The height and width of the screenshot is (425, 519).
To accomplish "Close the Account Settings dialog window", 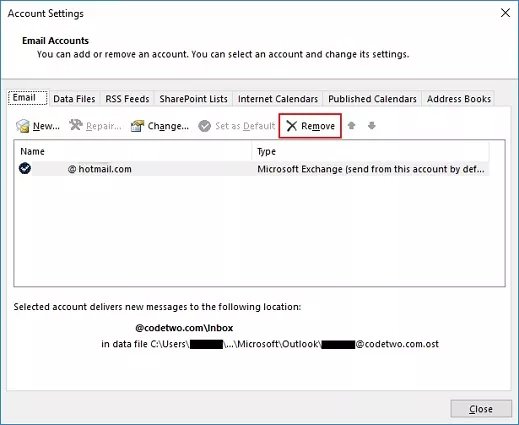I will [x=505, y=13].
